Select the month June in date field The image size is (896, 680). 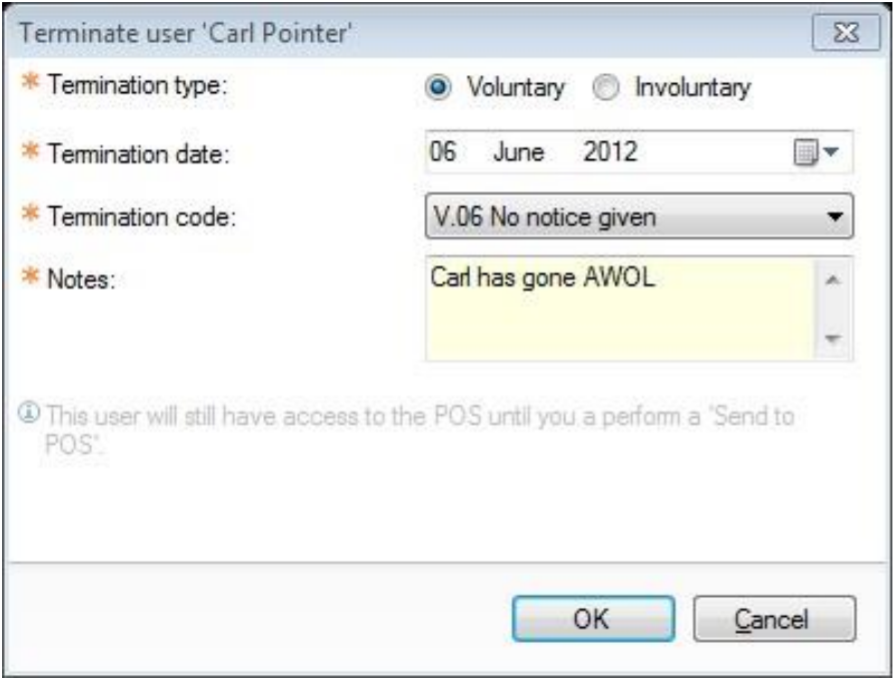click(x=518, y=152)
